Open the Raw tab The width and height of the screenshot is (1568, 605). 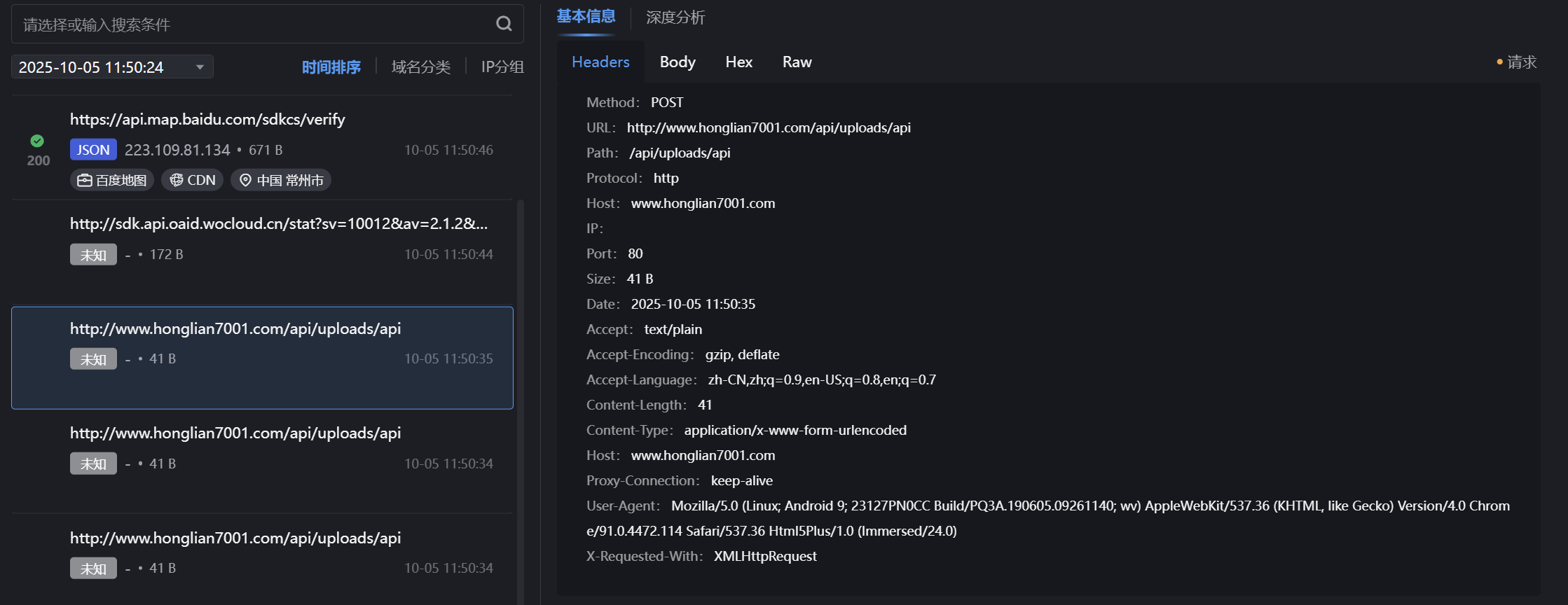tap(797, 62)
